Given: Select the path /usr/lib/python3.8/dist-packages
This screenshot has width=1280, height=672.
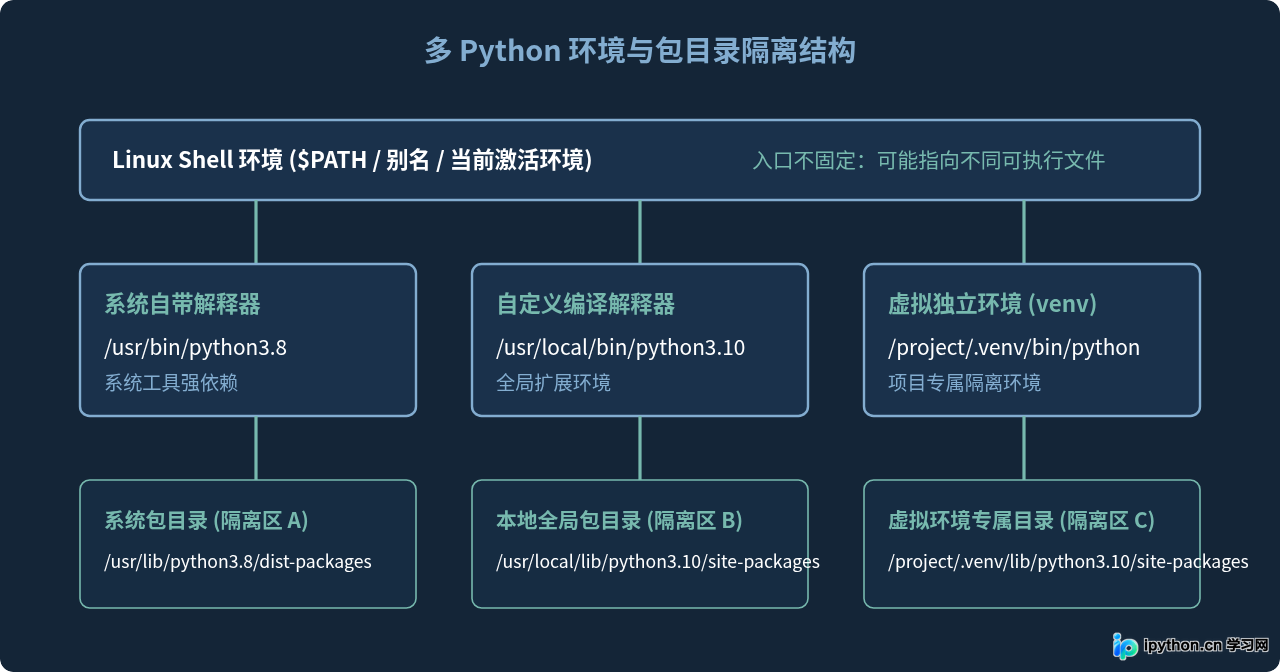Looking at the screenshot, I should pyautogui.click(x=238, y=562).
